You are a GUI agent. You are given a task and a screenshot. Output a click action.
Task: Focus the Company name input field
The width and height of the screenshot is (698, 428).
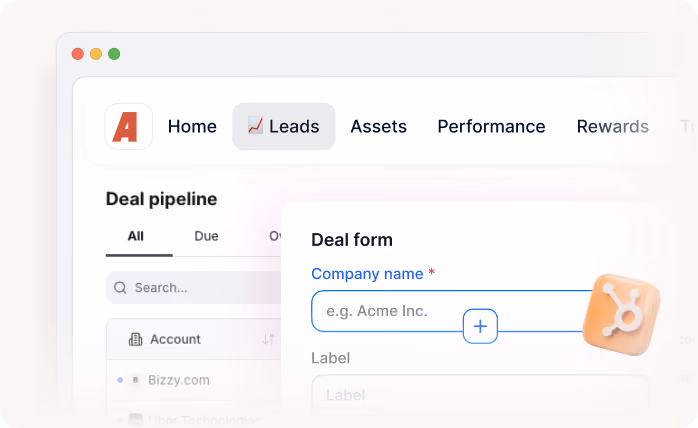(452, 311)
